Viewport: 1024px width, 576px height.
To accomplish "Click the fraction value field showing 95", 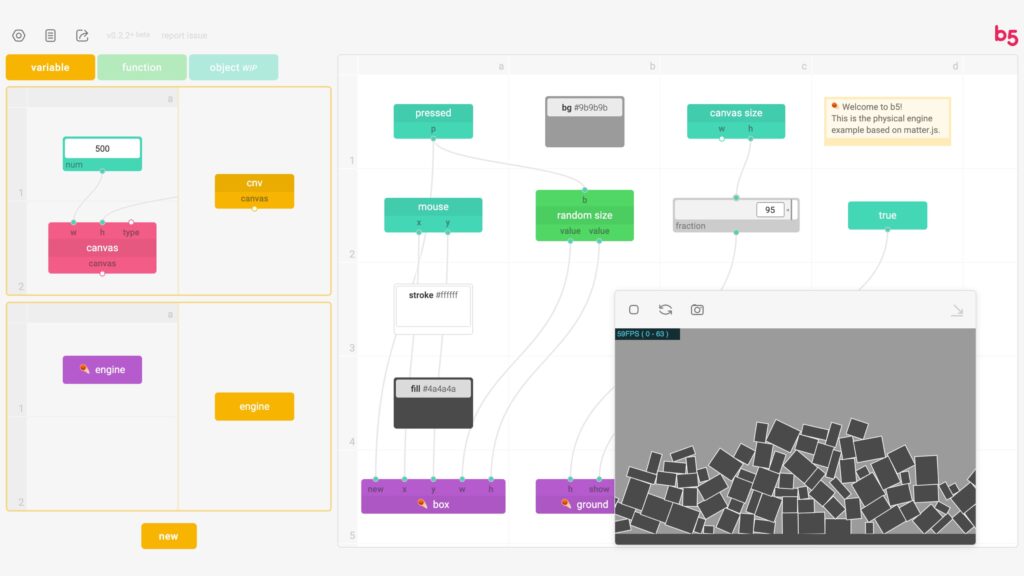I will tap(770, 210).
